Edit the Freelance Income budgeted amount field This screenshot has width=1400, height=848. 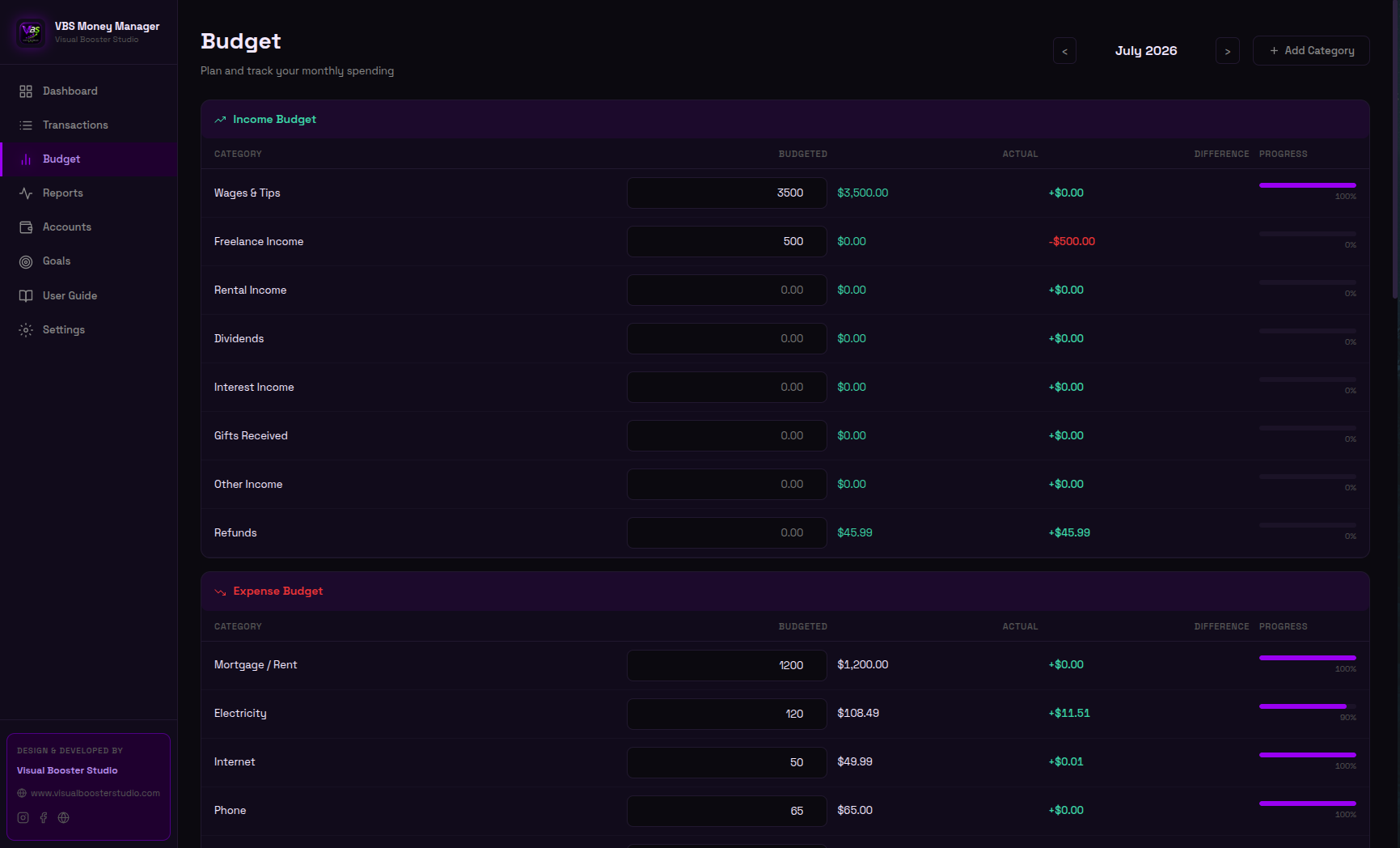pyautogui.click(x=727, y=242)
